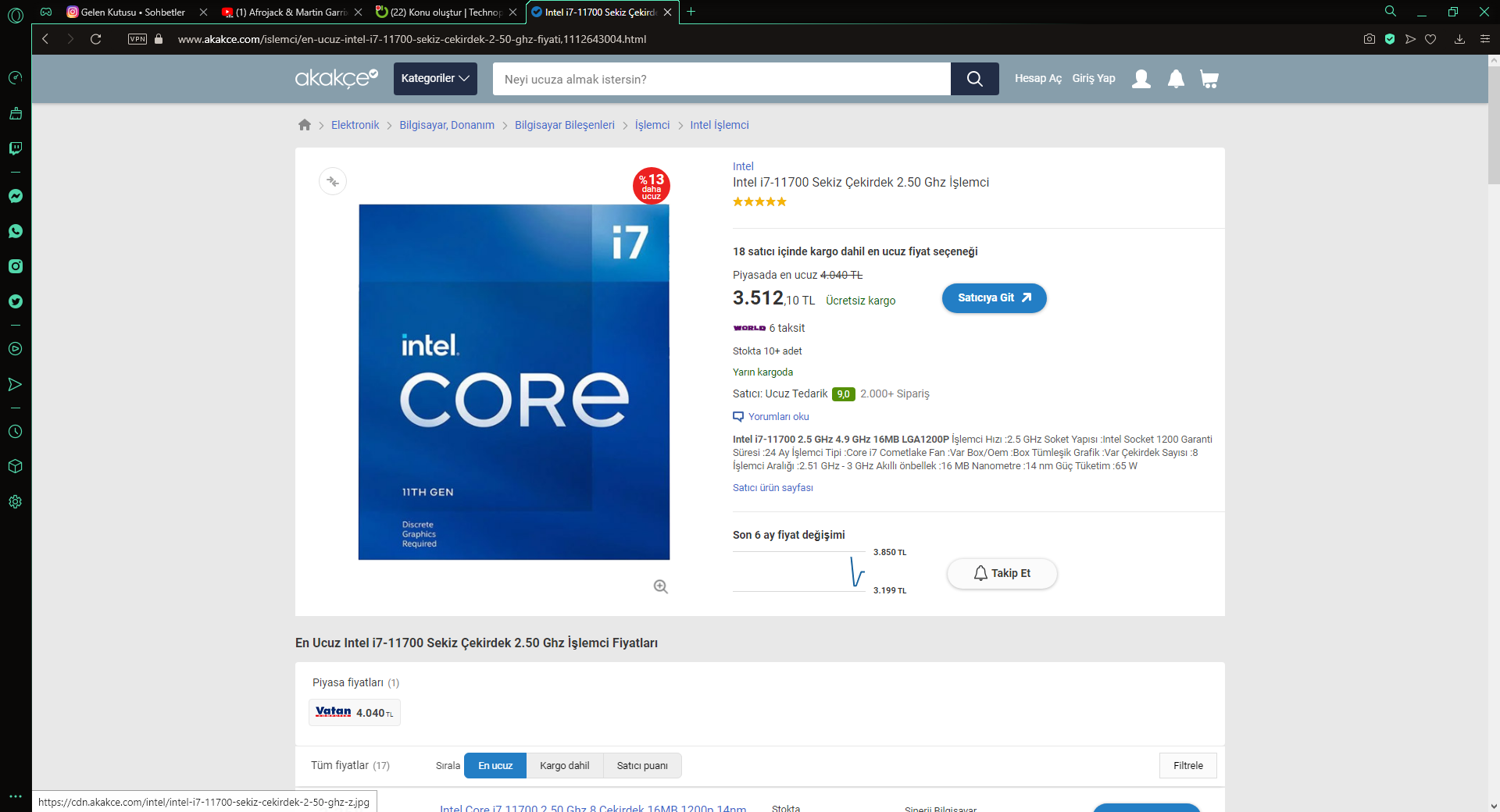Viewport: 1500px width, 812px height.
Task: Sort prices by En ucuz
Action: pos(495,766)
